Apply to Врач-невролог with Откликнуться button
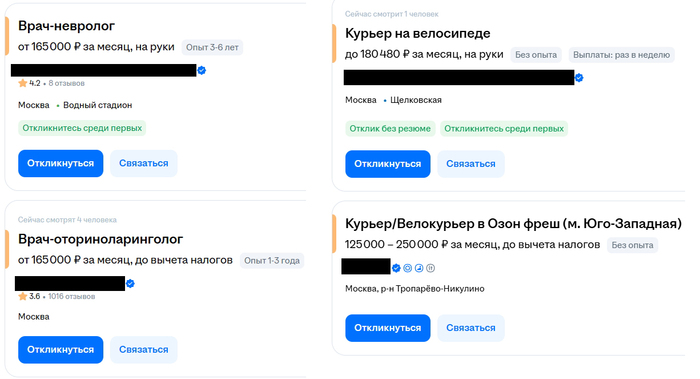Image resolution: width=700 pixels, height=379 pixels. pyautogui.click(x=61, y=163)
